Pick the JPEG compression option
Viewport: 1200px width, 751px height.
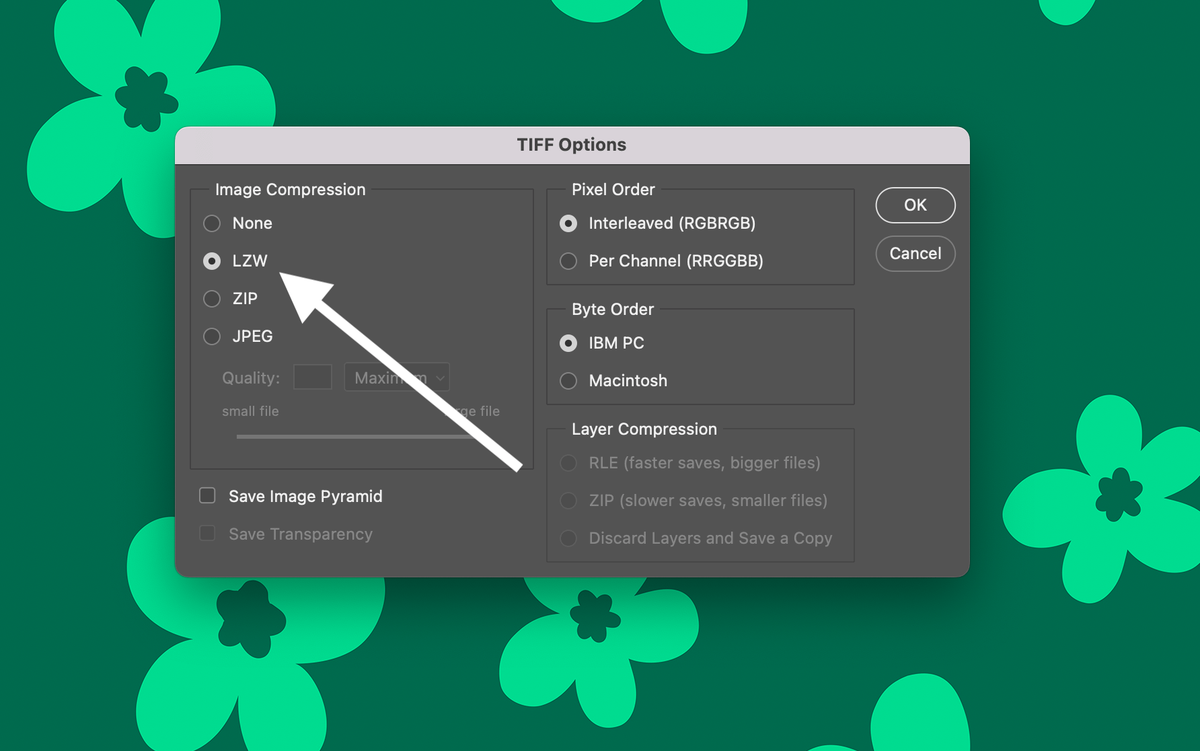(x=212, y=337)
